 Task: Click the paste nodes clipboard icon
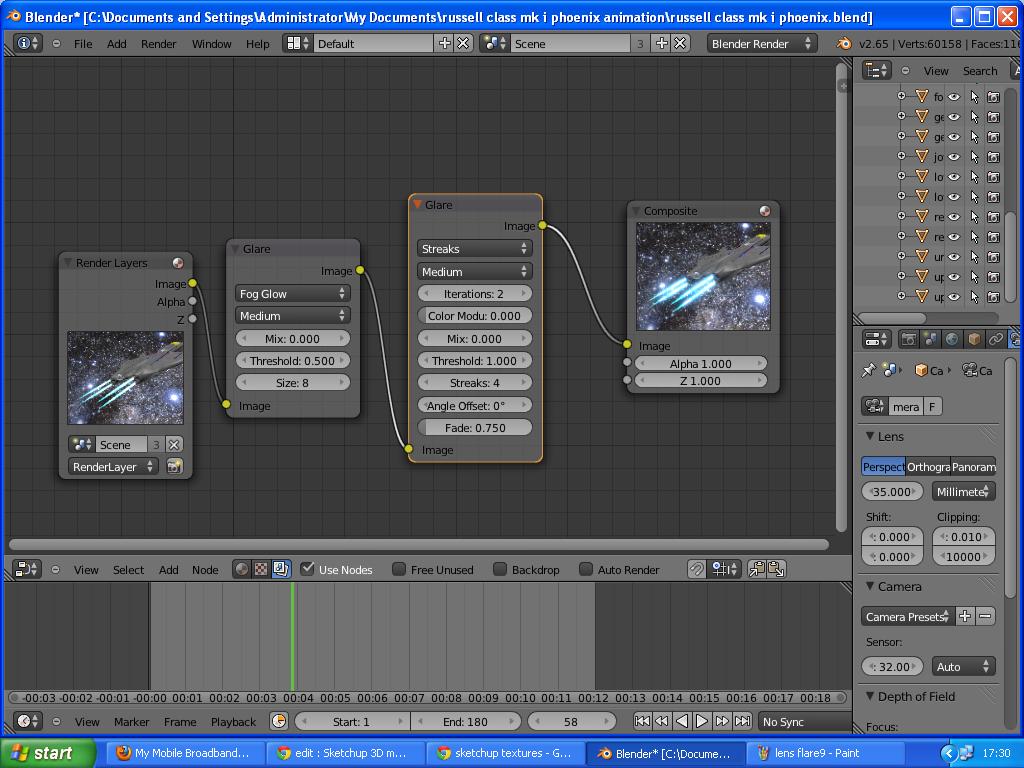[776, 569]
